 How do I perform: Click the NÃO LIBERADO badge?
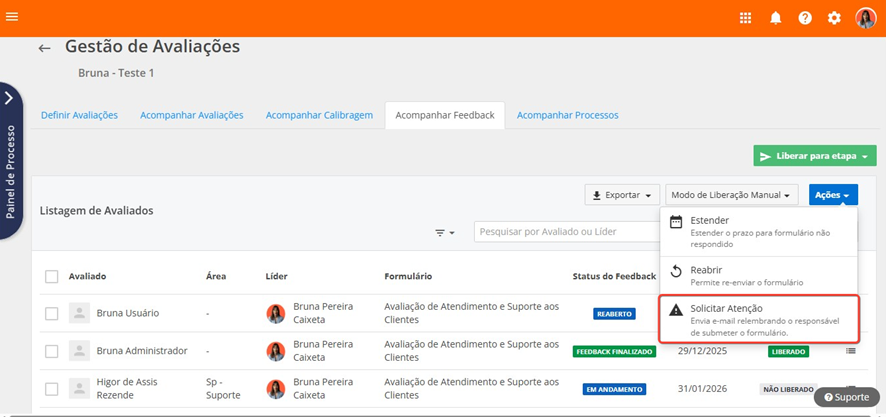[788, 389]
